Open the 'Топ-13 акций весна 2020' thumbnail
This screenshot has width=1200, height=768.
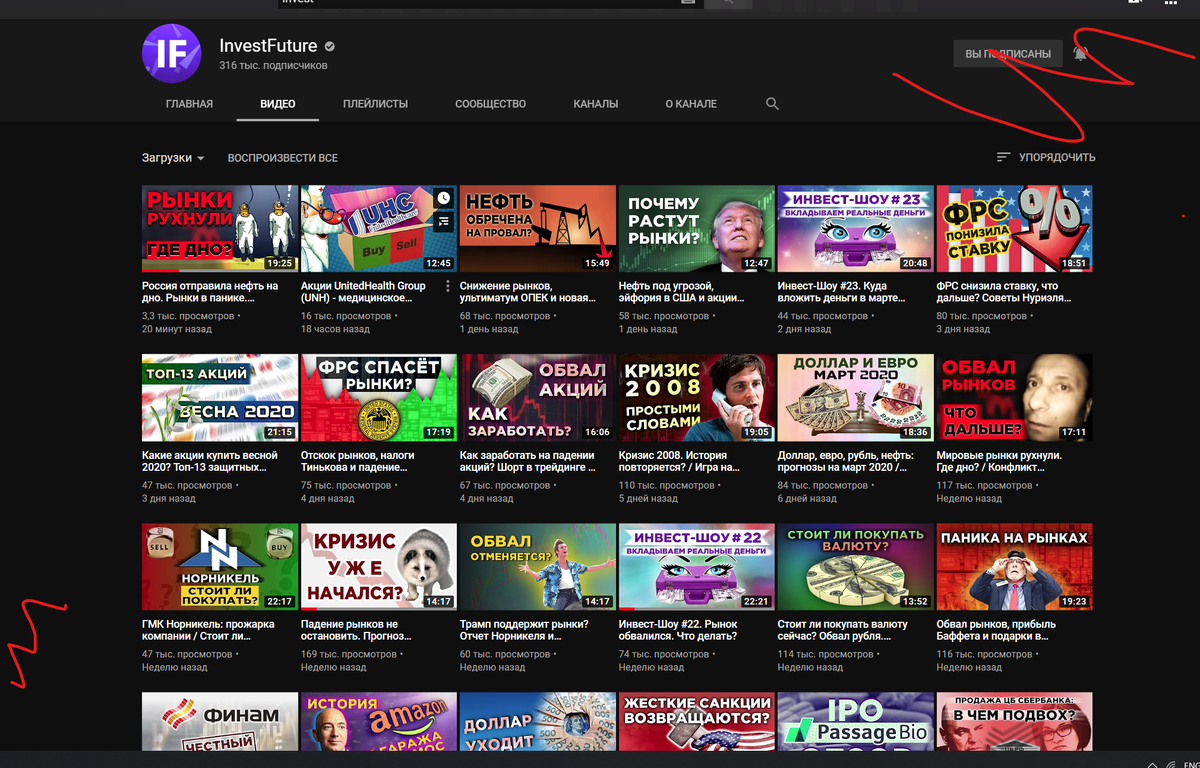coord(220,398)
